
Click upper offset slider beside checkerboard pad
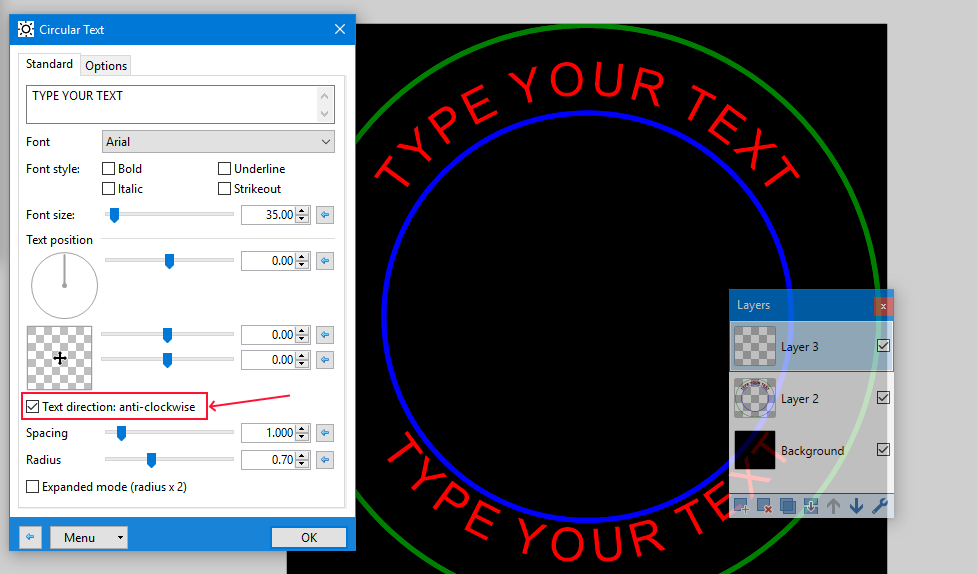(167, 335)
